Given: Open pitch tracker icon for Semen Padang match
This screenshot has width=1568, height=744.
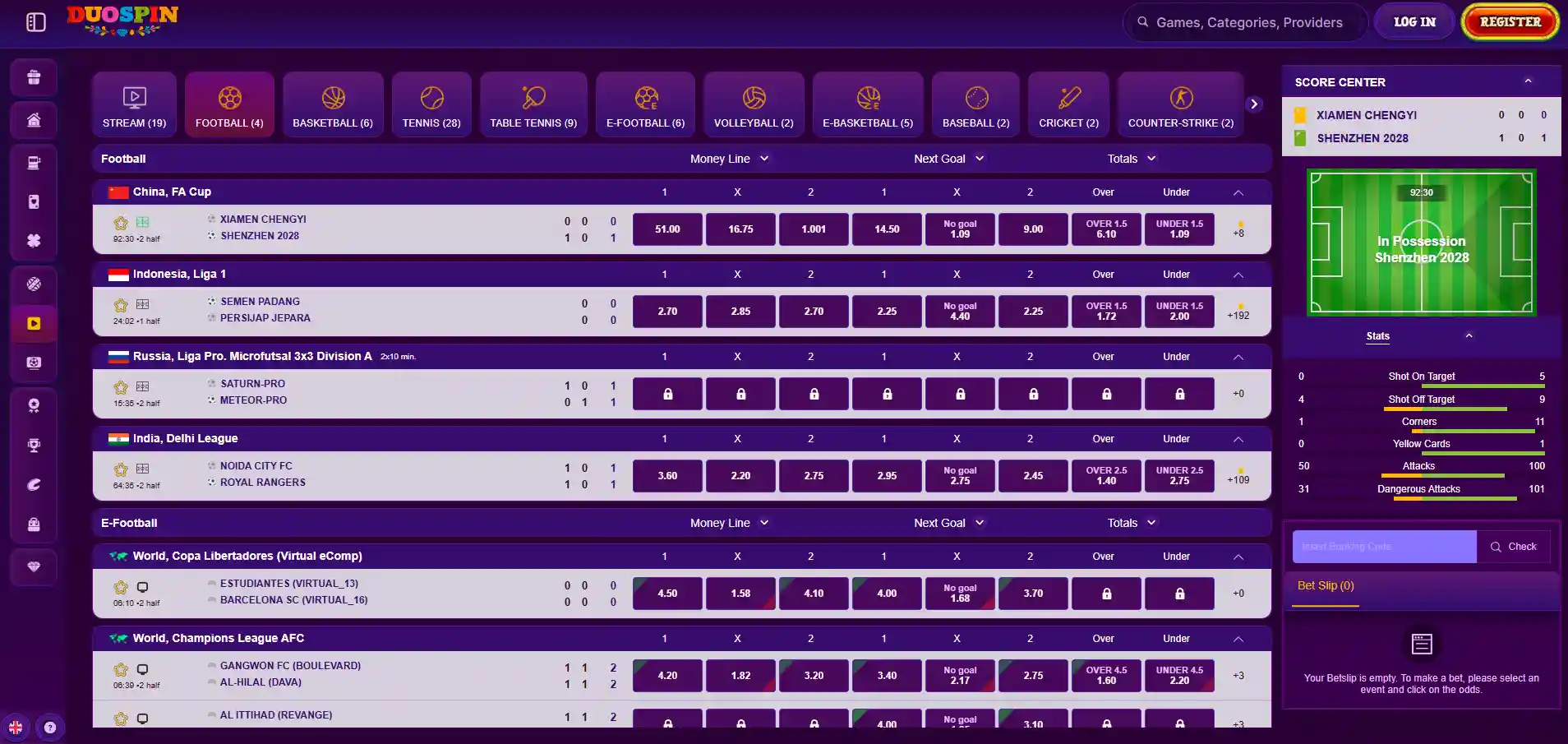Looking at the screenshot, I should click(x=143, y=304).
